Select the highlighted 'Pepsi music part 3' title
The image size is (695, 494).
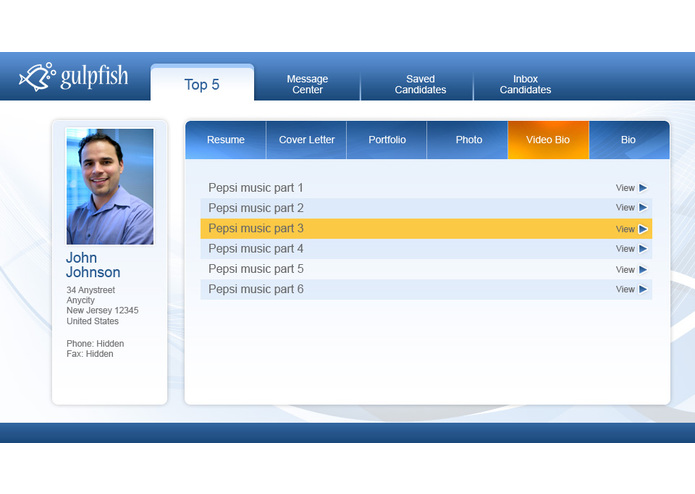(256, 229)
